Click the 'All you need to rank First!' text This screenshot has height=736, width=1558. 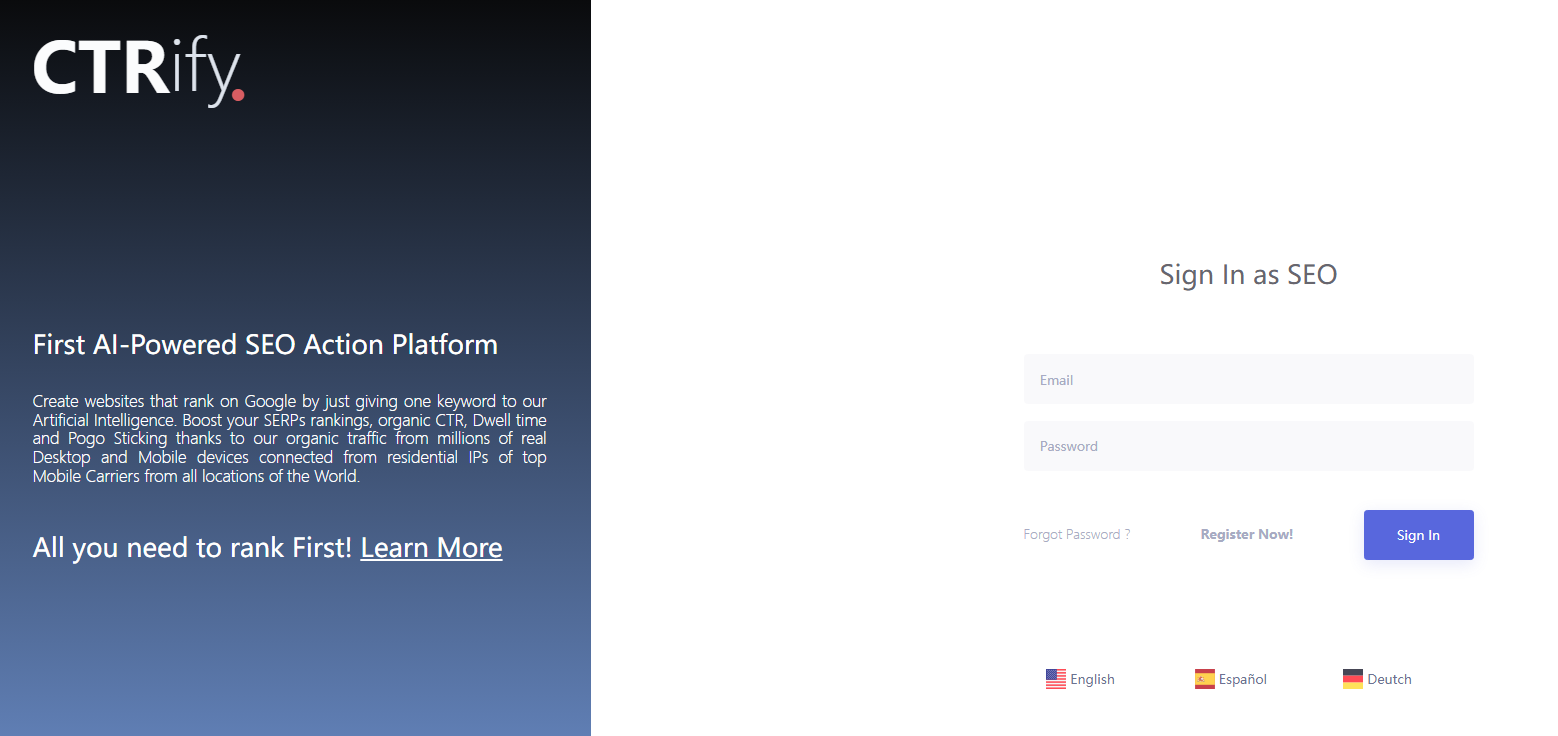(193, 548)
